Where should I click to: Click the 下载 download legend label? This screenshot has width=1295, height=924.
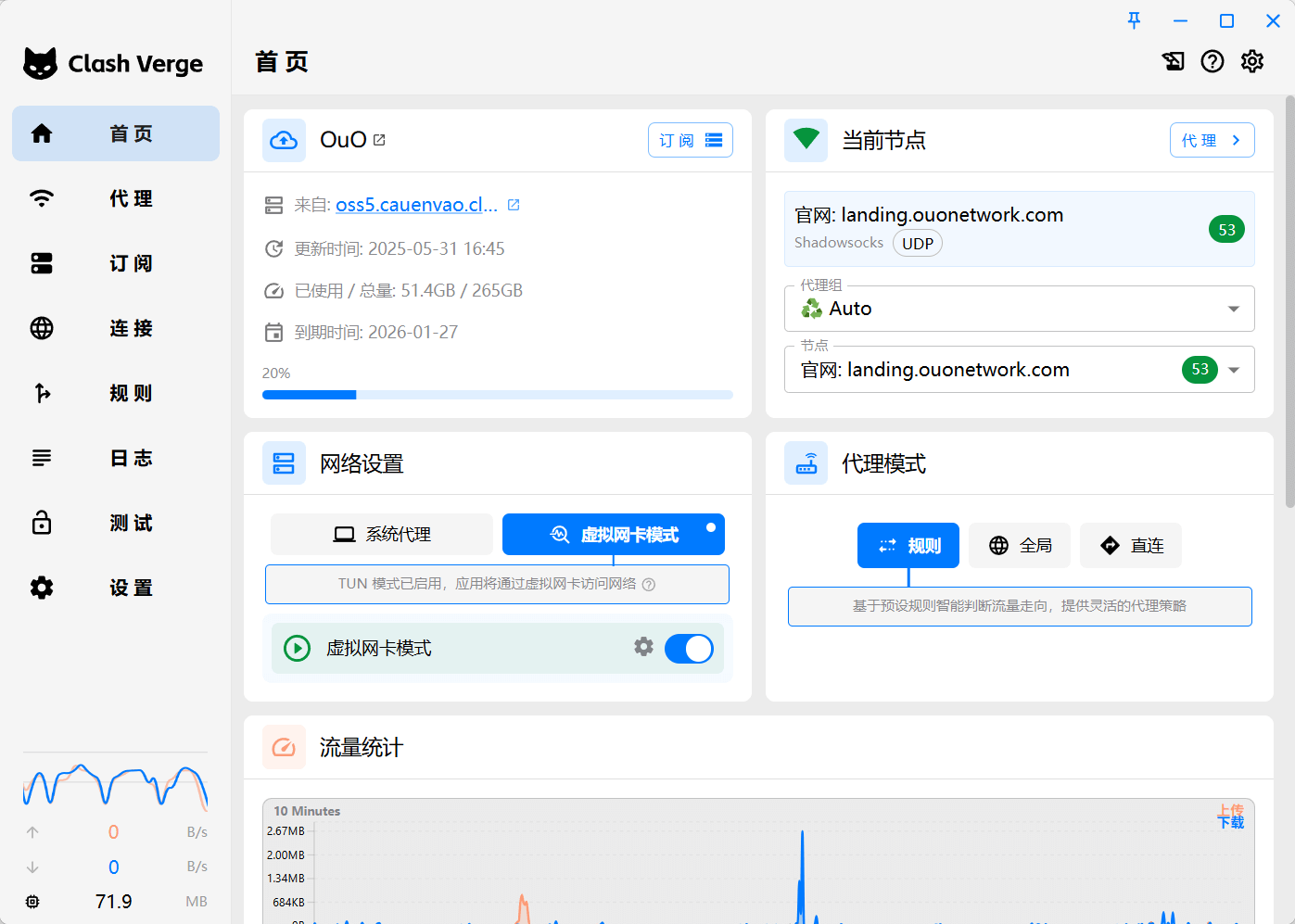[x=1231, y=823]
